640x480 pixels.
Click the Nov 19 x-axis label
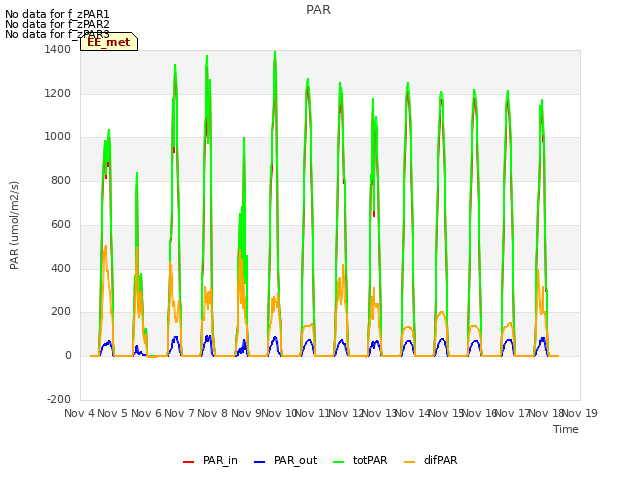(x=580, y=413)
